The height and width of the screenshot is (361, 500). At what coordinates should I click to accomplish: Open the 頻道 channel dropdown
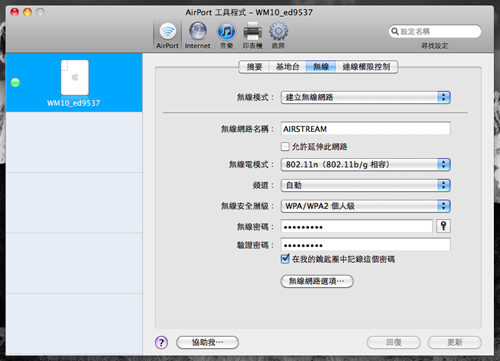[366, 185]
